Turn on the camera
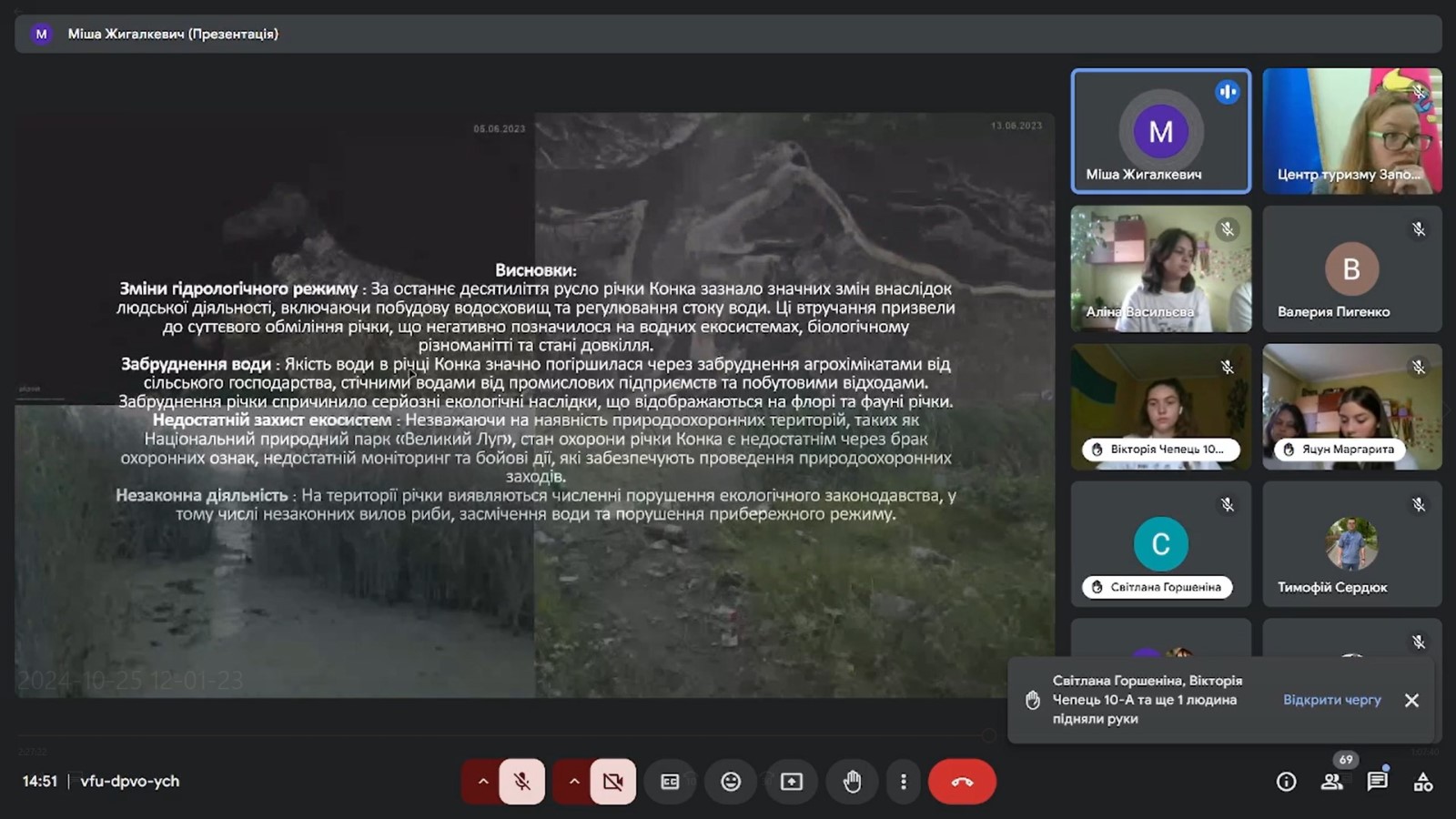 tap(612, 782)
